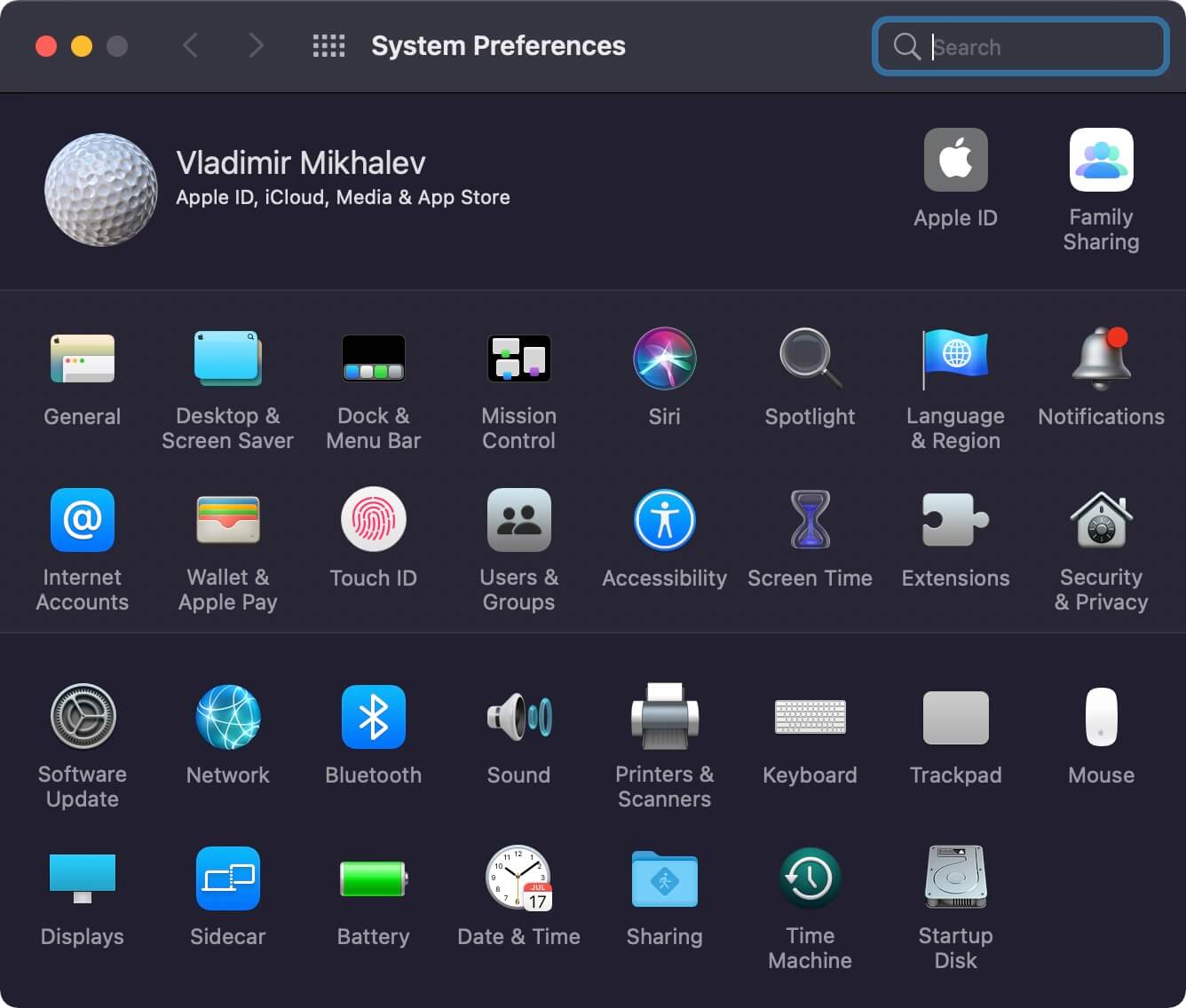Open Mouse preferences
This screenshot has width=1186, height=1008.
1102,717
